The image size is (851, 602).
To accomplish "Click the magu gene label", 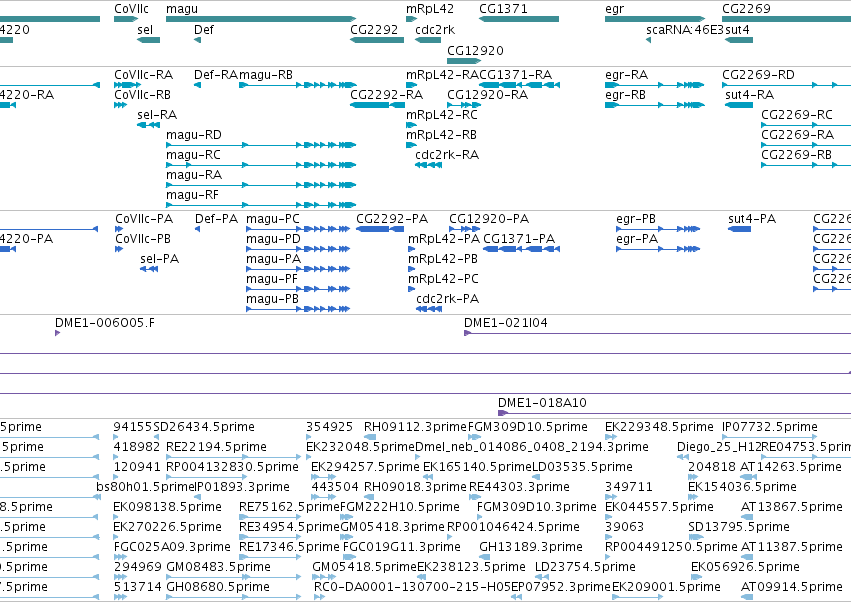I will (x=182, y=9).
